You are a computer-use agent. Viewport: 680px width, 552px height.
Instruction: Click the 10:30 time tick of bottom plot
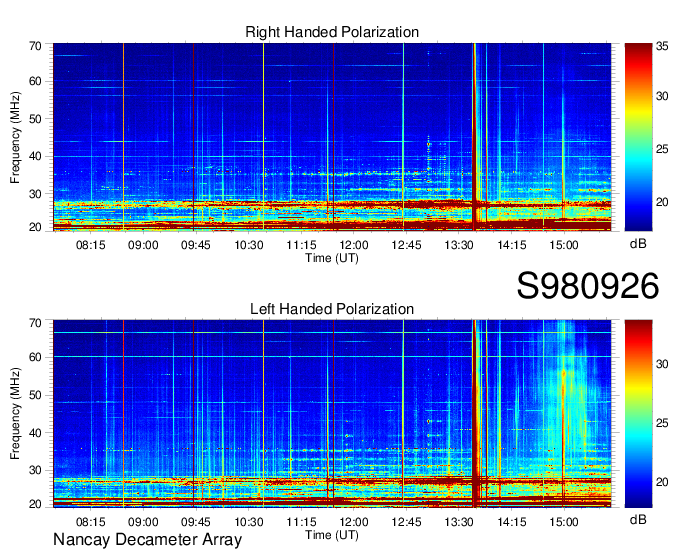point(249,522)
